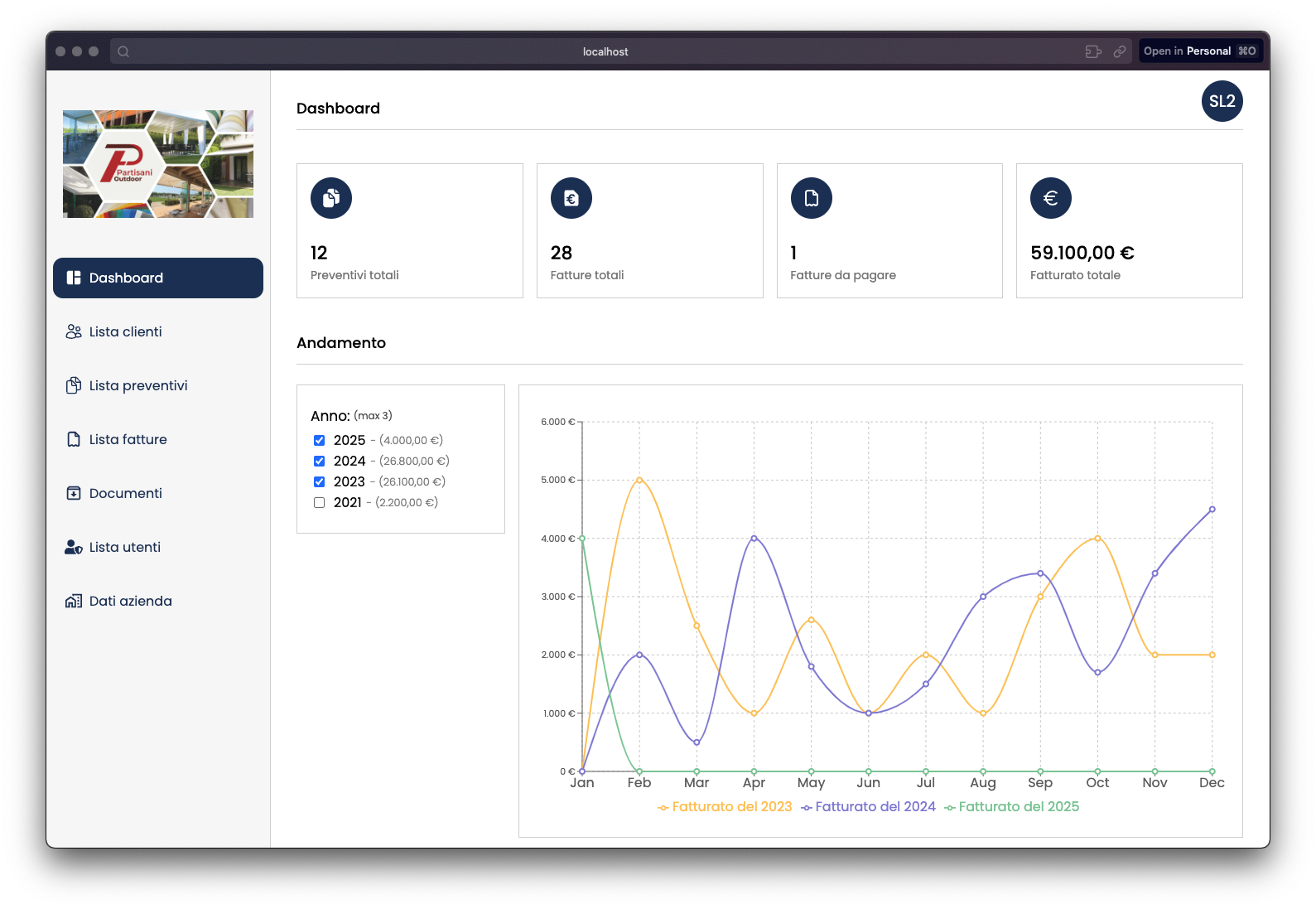Click the Fatture totali euro invoice icon
The width and height of the screenshot is (1316, 909).
coord(571,198)
